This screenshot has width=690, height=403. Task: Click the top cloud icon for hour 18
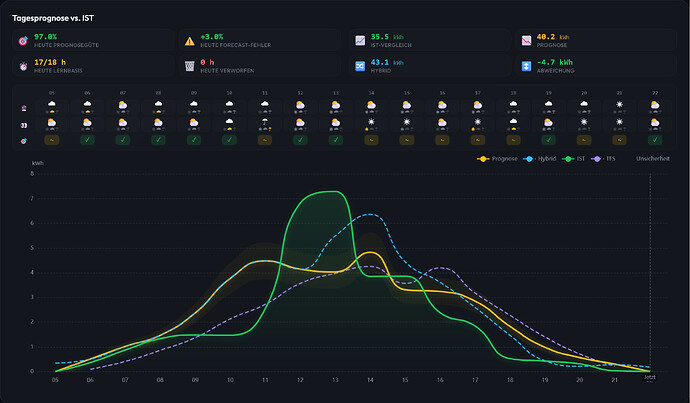(x=513, y=104)
